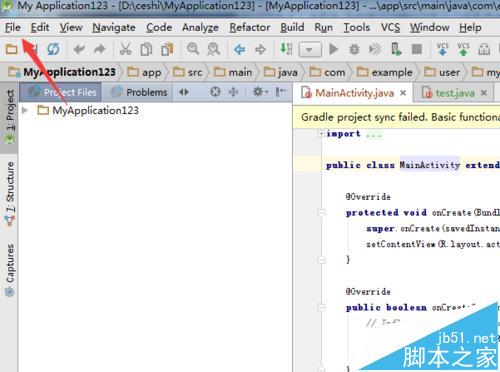Screen dimensions: 500x372
Task: Click the Attach debugger to Android process icon
Action: pos(396,49)
